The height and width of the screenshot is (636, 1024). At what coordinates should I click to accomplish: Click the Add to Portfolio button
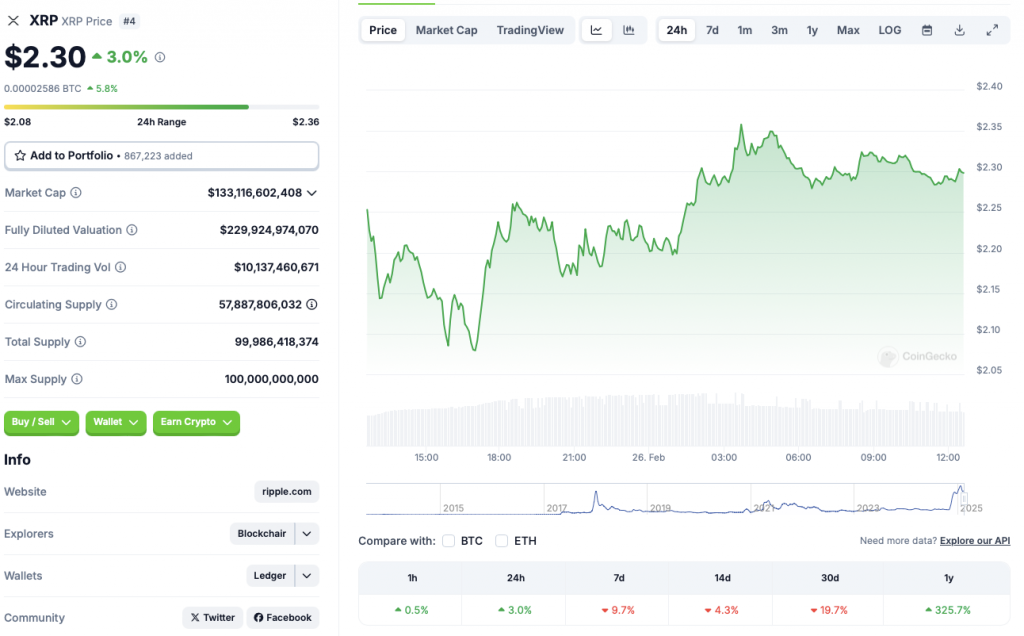tap(161, 156)
